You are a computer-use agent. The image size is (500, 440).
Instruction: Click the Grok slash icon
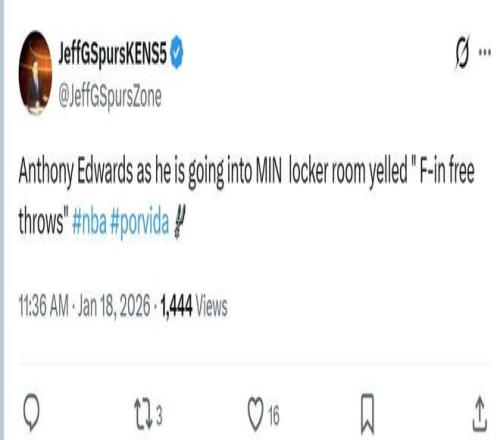pyautogui.click(x=463, y=52)
